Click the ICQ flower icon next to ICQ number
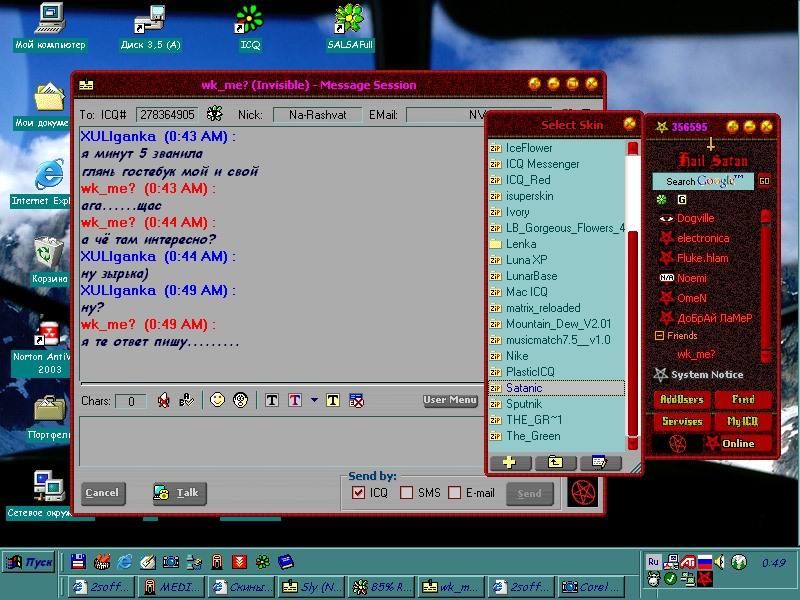 214,115
